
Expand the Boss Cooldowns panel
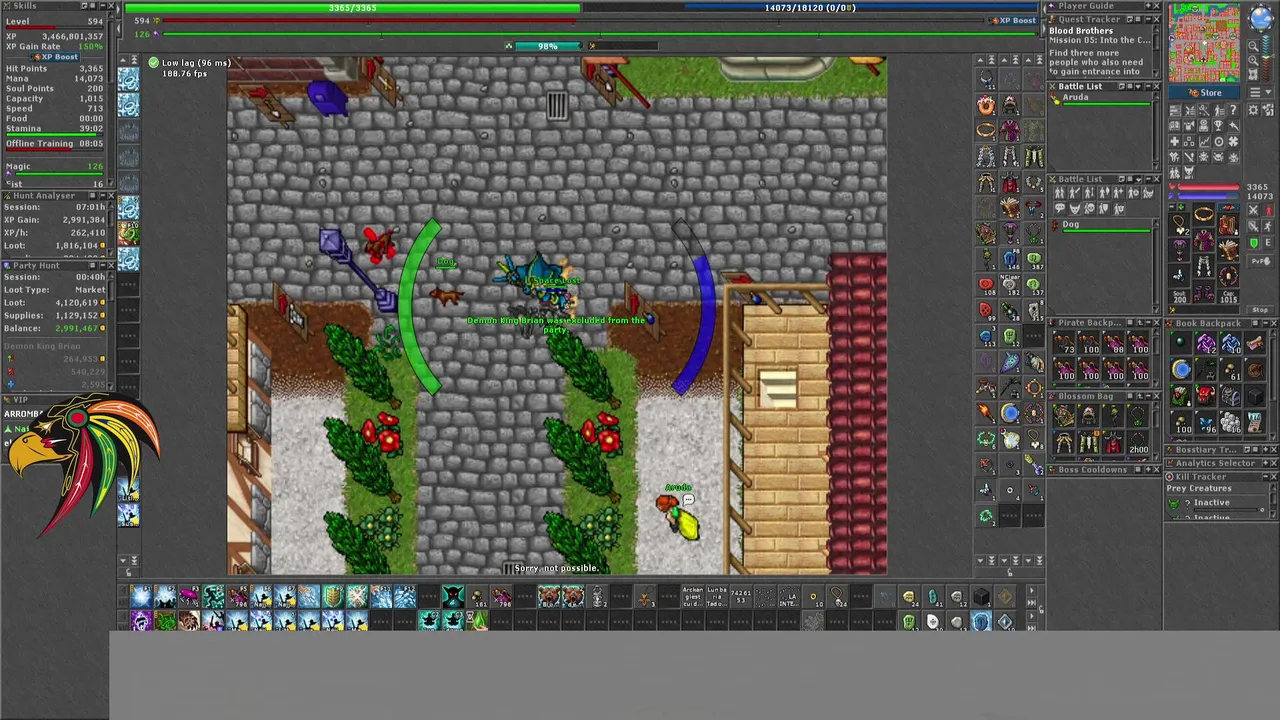(1148, 470)
